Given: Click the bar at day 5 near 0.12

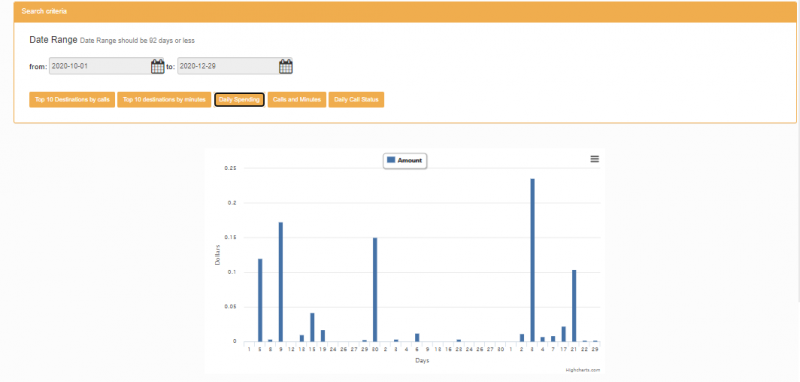Looking at the screenshot, I should [260, 300].
